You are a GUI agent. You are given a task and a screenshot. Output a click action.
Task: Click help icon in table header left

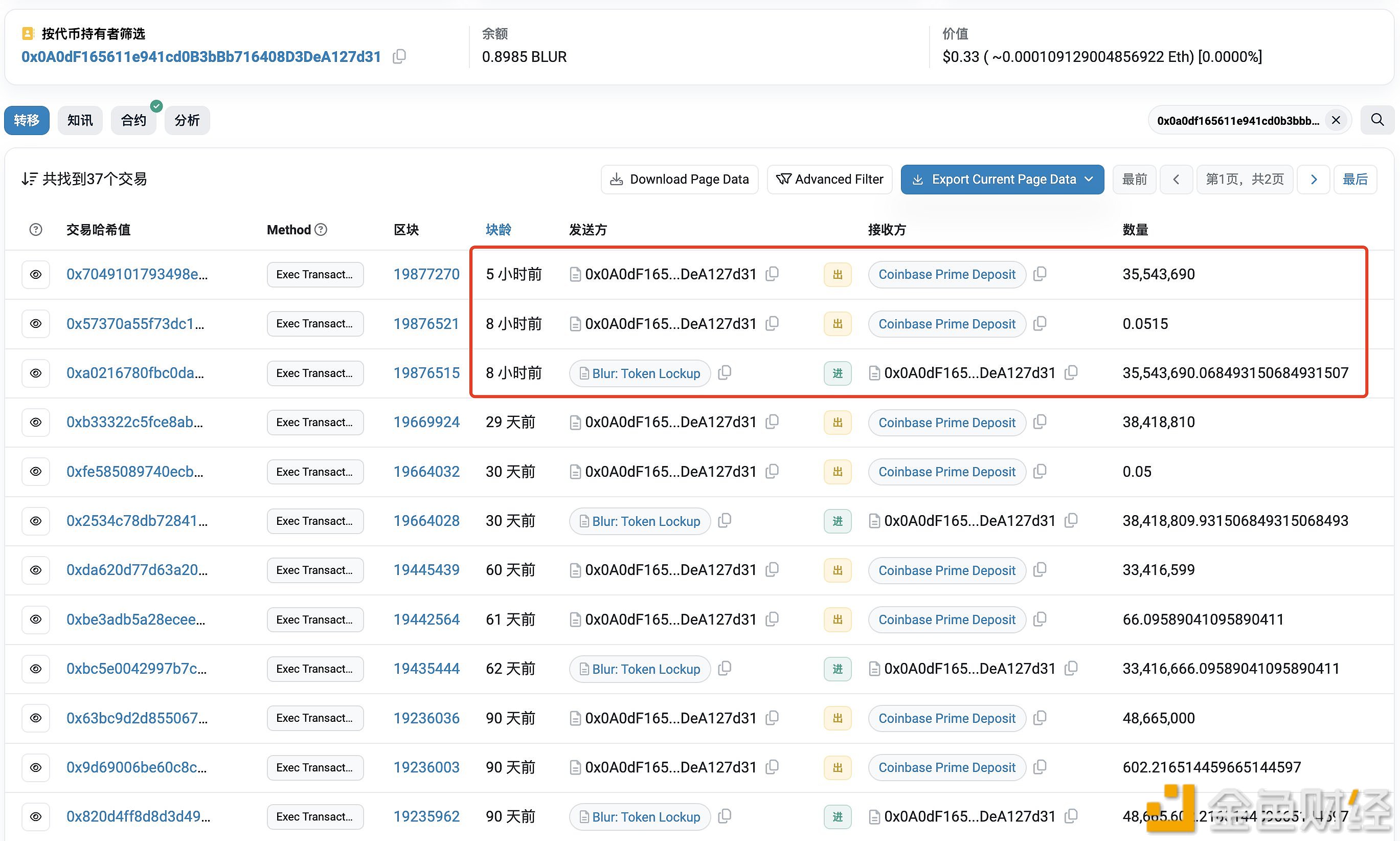(x=36, y=230)
